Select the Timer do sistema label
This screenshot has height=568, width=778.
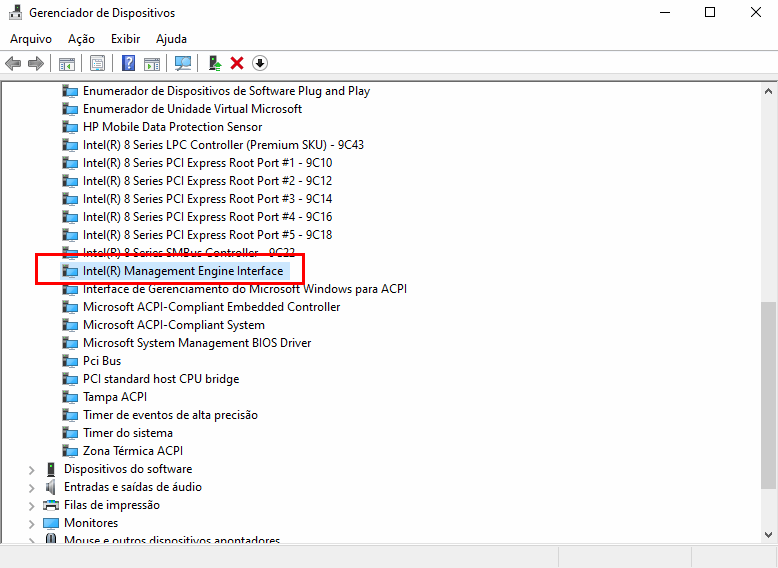(128, 433)
